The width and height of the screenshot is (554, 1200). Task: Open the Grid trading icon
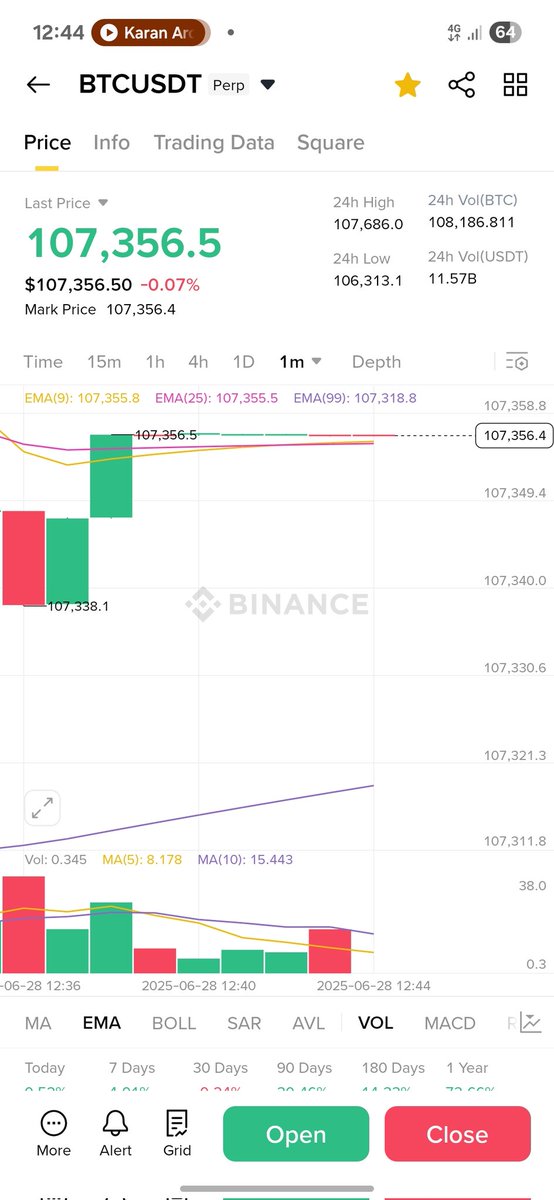click(x=177, y=1133)
